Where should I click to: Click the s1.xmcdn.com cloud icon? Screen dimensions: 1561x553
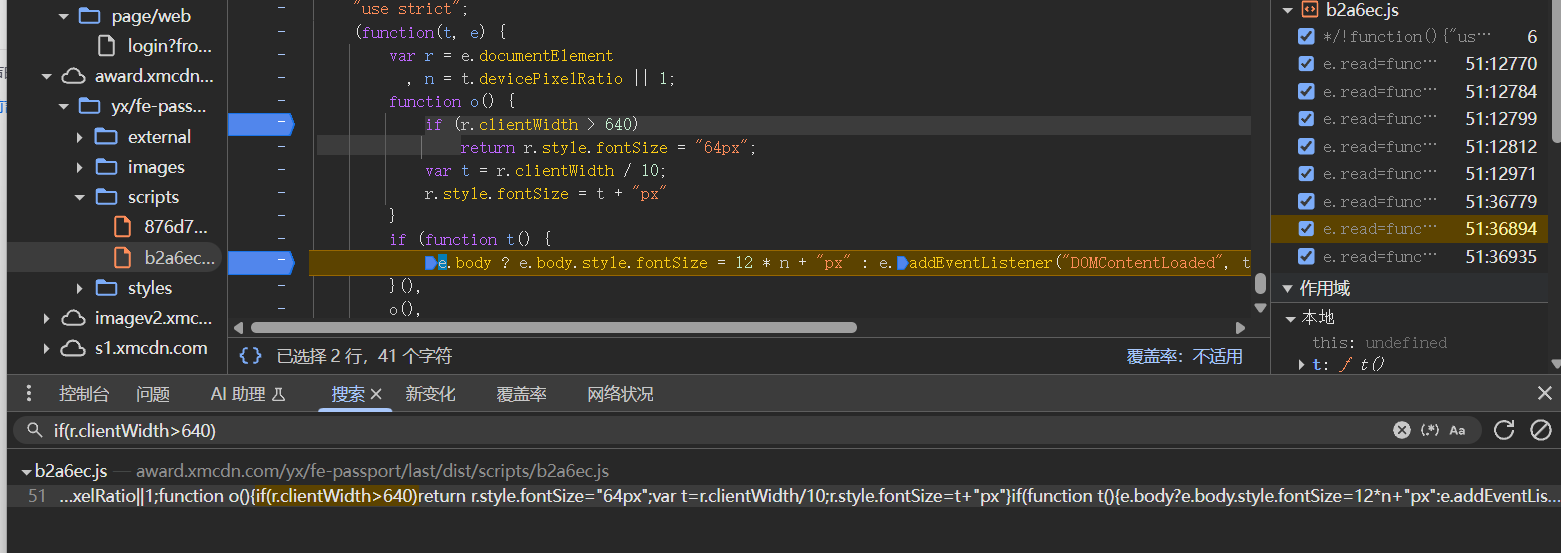(x=73, y=348)
